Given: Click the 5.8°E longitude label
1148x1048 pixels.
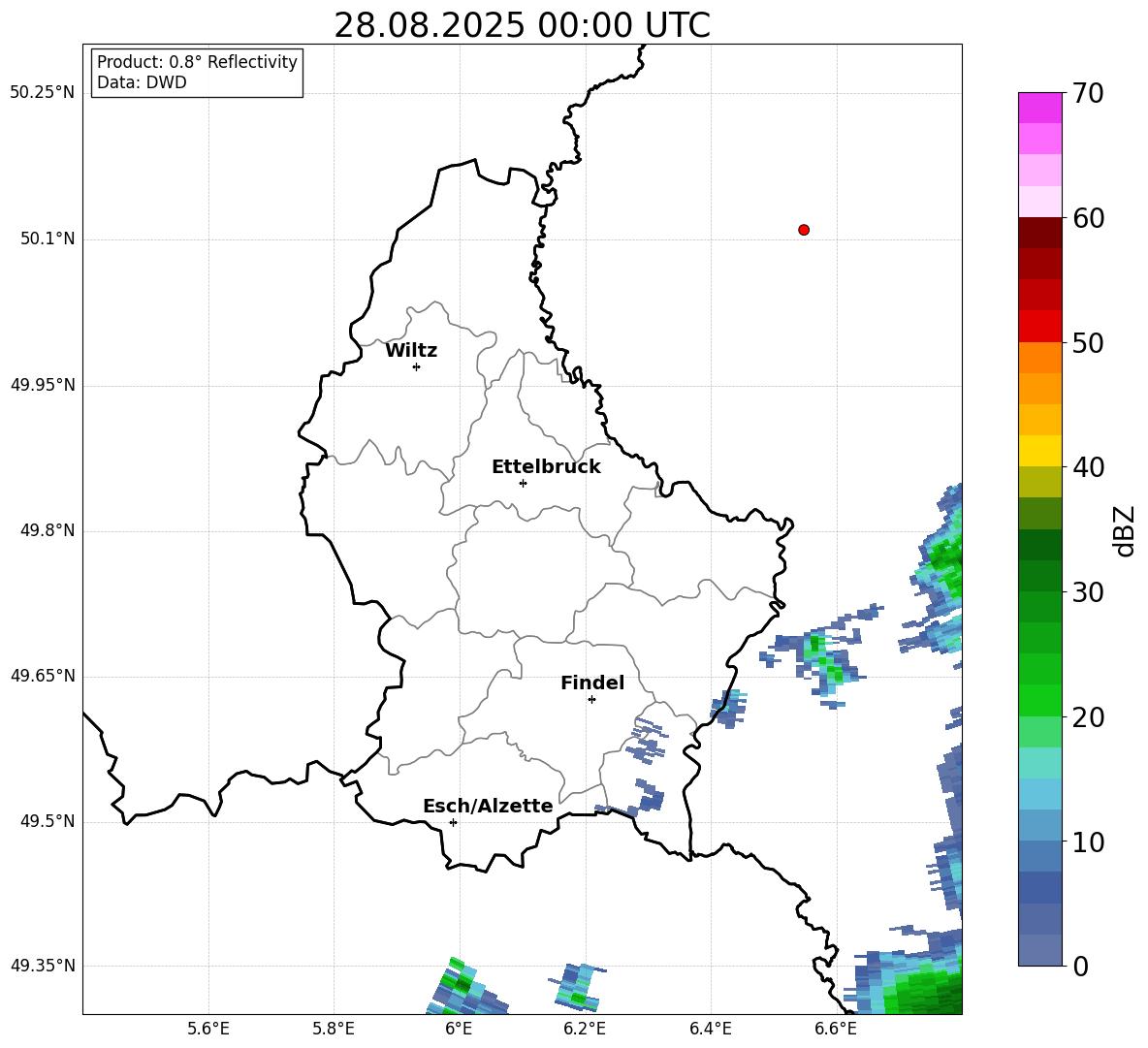Looking at the screenshot, I should pos(334,1029).
